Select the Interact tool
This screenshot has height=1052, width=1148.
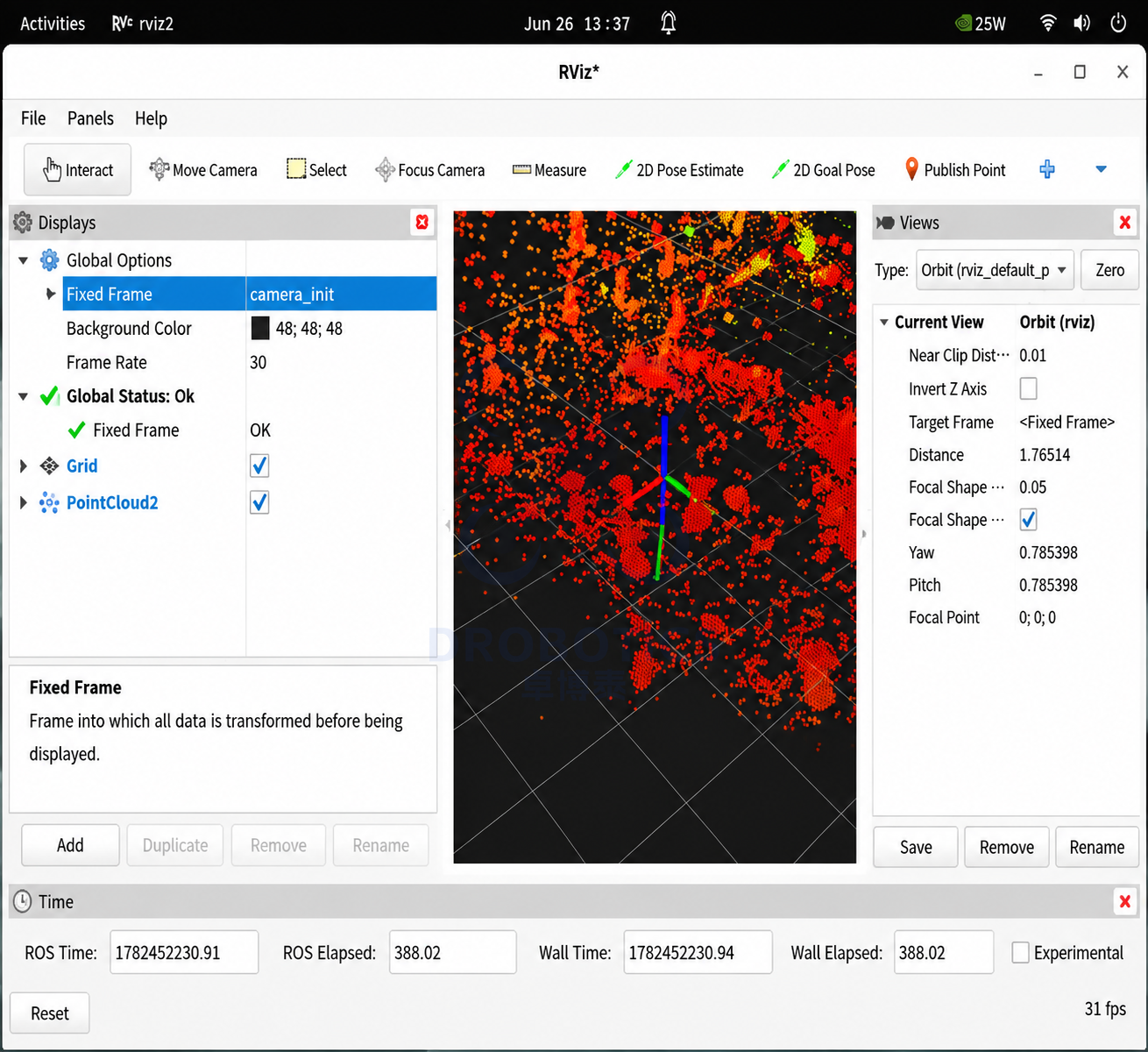[x=77, y=170]
